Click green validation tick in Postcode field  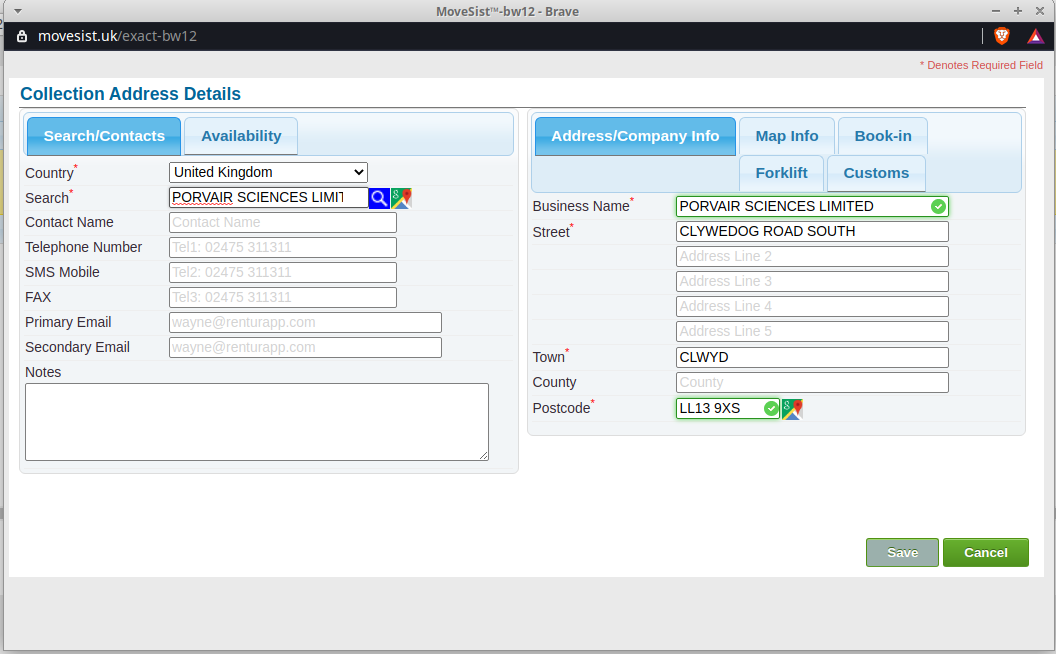pyautogui.click(x=771, y=409)
